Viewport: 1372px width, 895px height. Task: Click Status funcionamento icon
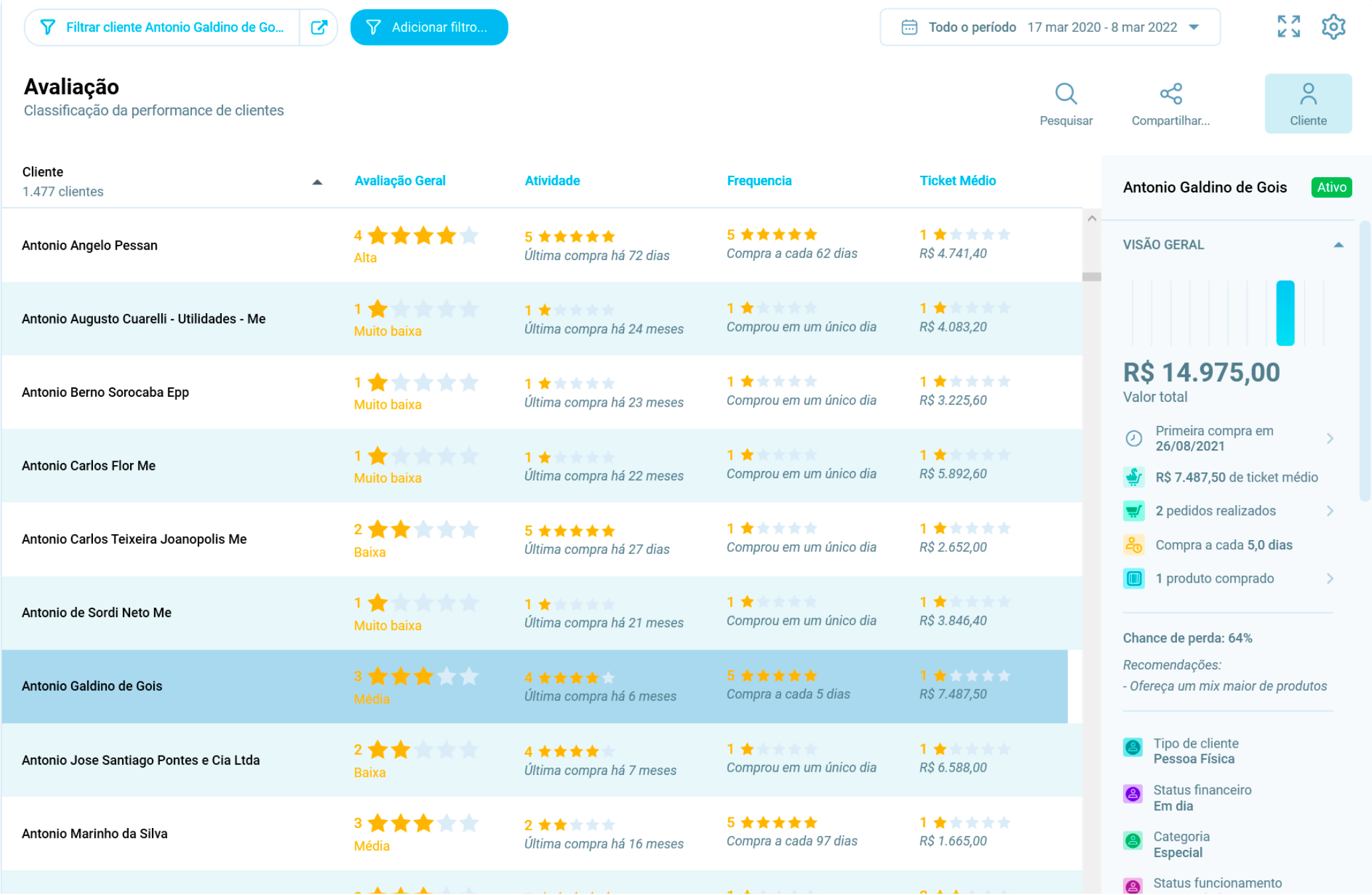[x=1132, y=886]
